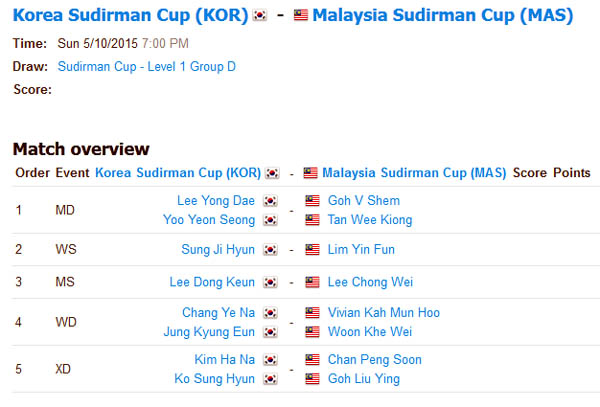Click Korean flag next to Sung Ji Hyun
Image resolution: width=600 pixels, height=407 pixels.
[270, 250]
